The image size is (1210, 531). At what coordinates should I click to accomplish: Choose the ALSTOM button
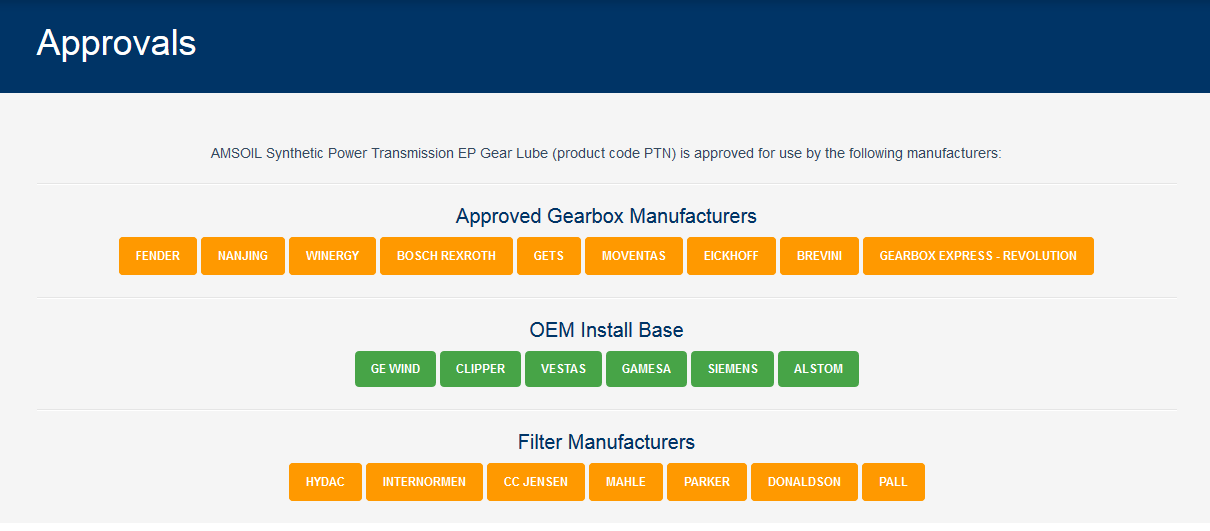818,368
